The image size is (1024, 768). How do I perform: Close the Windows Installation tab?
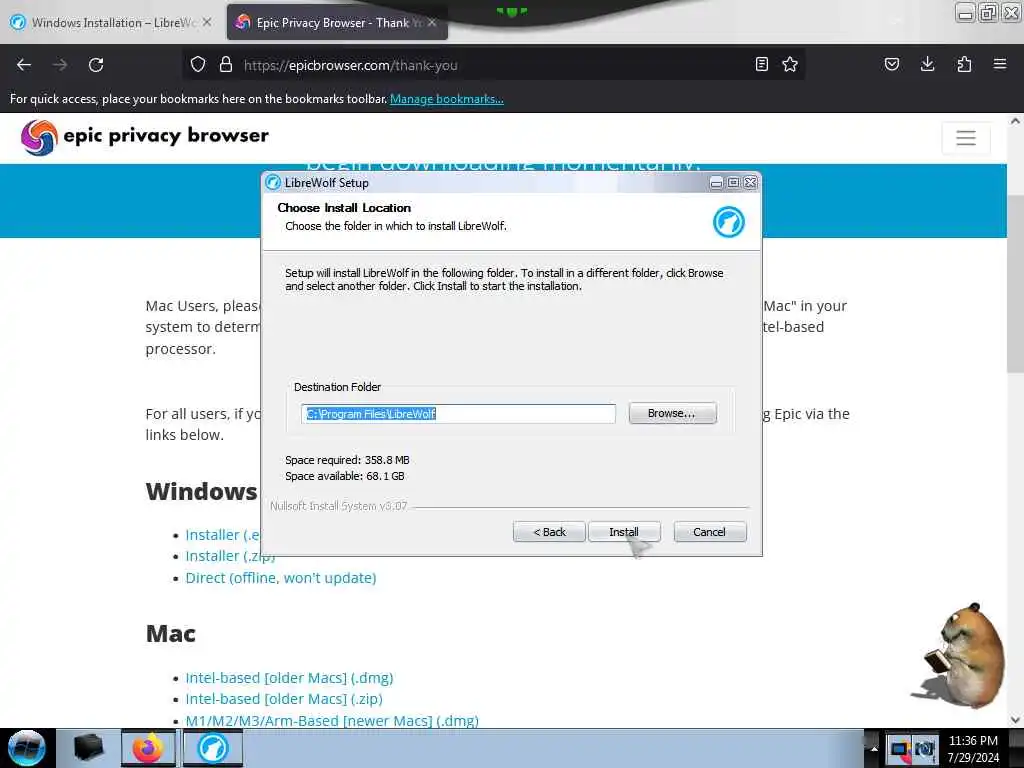(x=207, y=22)
